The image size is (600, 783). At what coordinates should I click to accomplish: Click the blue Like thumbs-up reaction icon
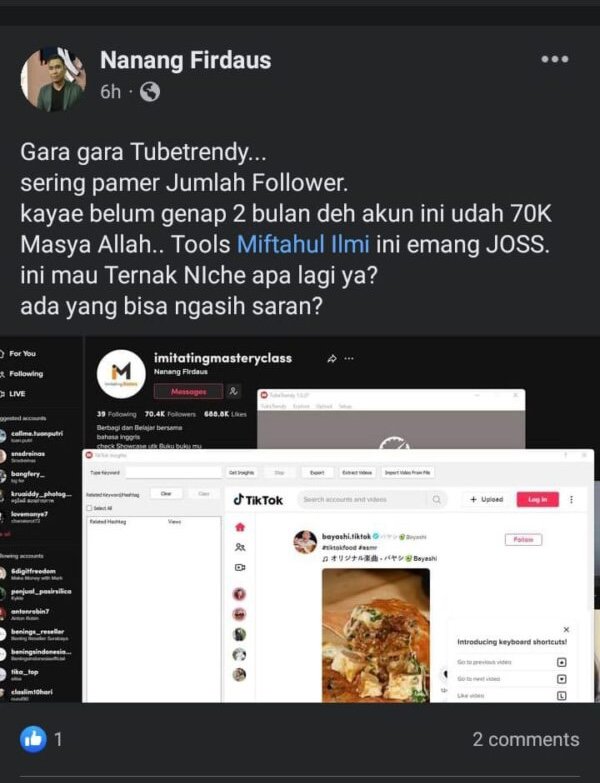click(33, 739)
